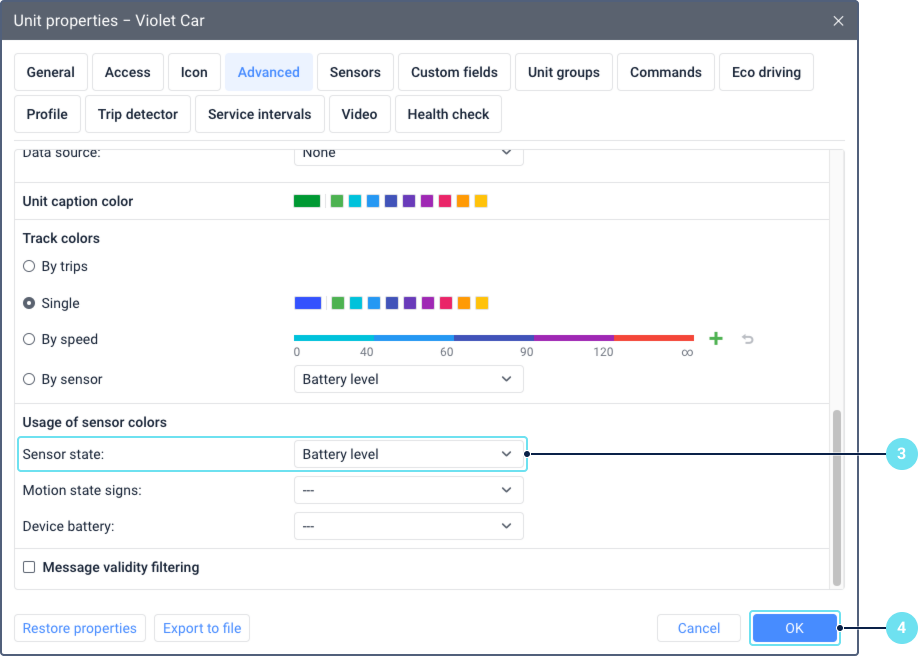Select the By speed track color option
This screenshot has width=918, height=656.
coord(29,339)
